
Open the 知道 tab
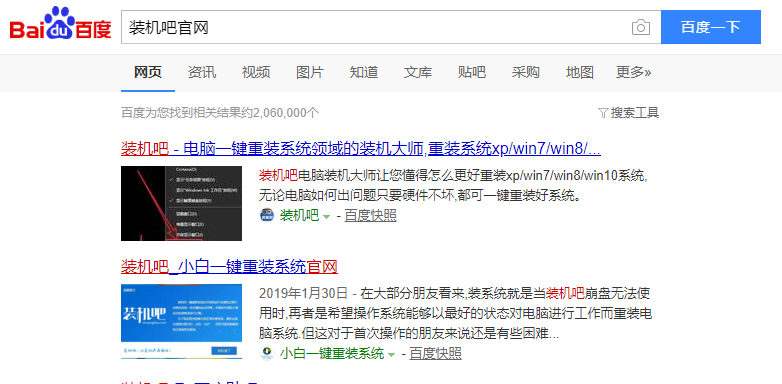pos(364,72)
